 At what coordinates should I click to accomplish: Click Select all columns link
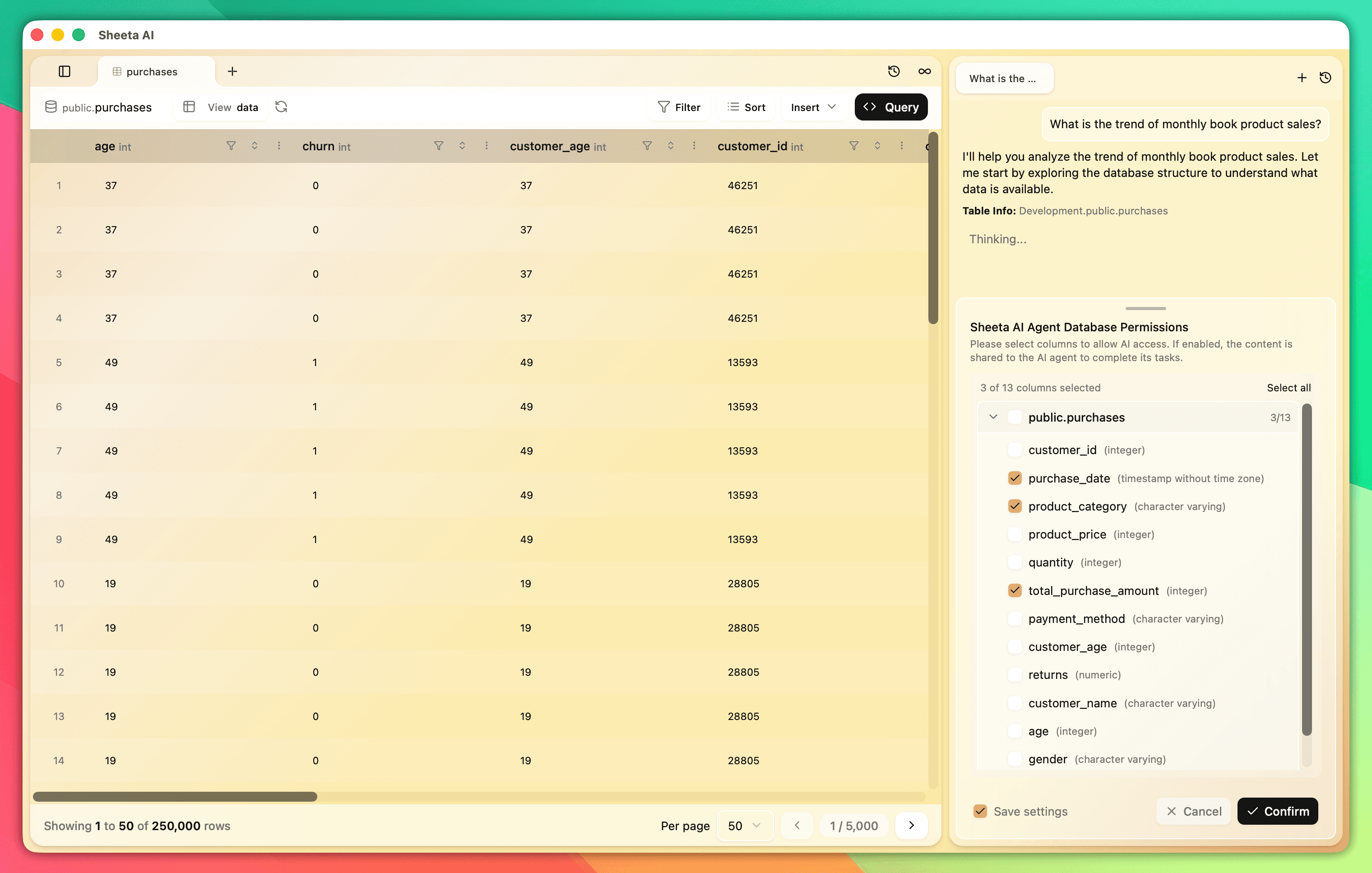[1289, 387]
